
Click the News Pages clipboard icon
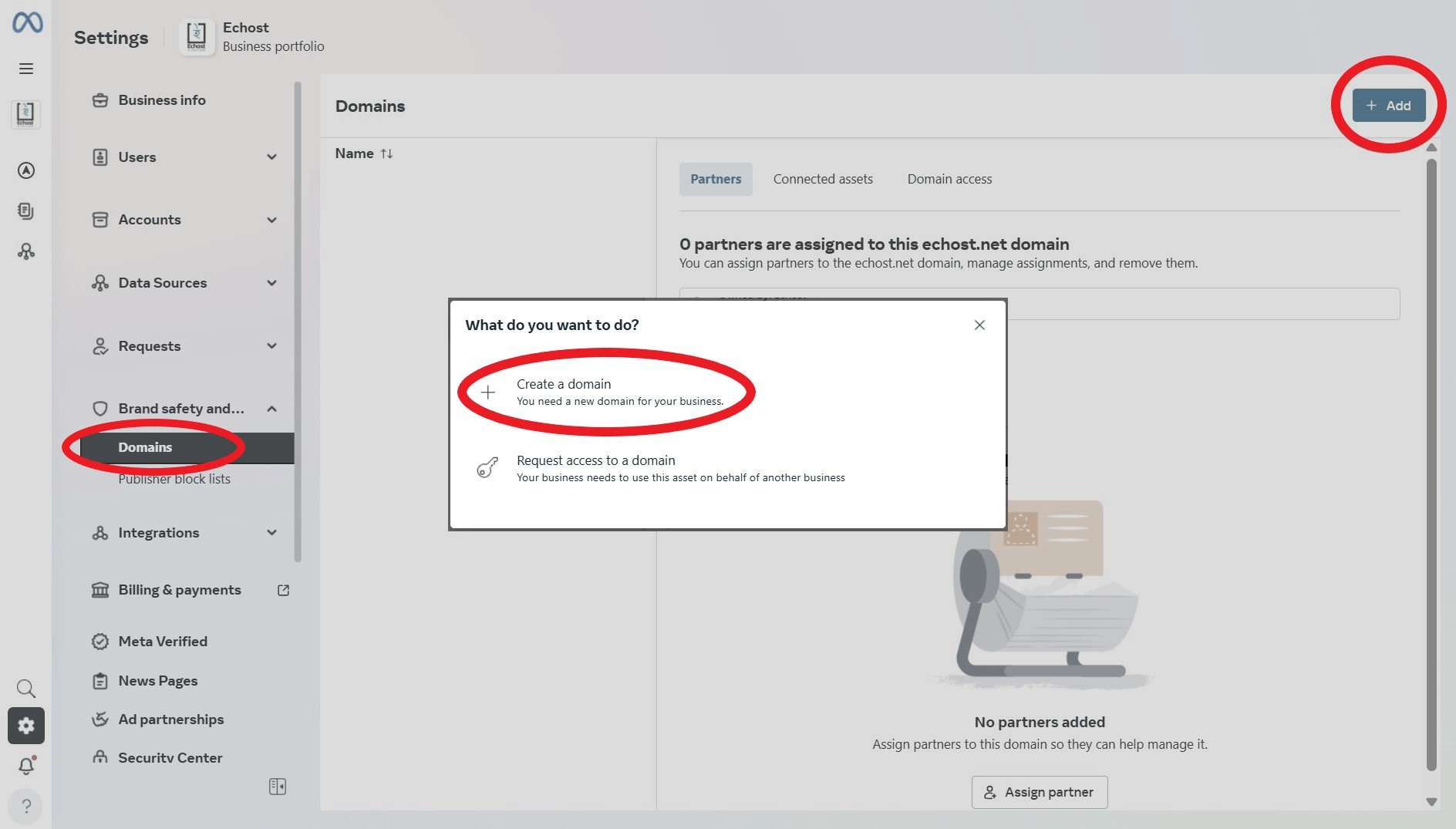coord(100,681)
